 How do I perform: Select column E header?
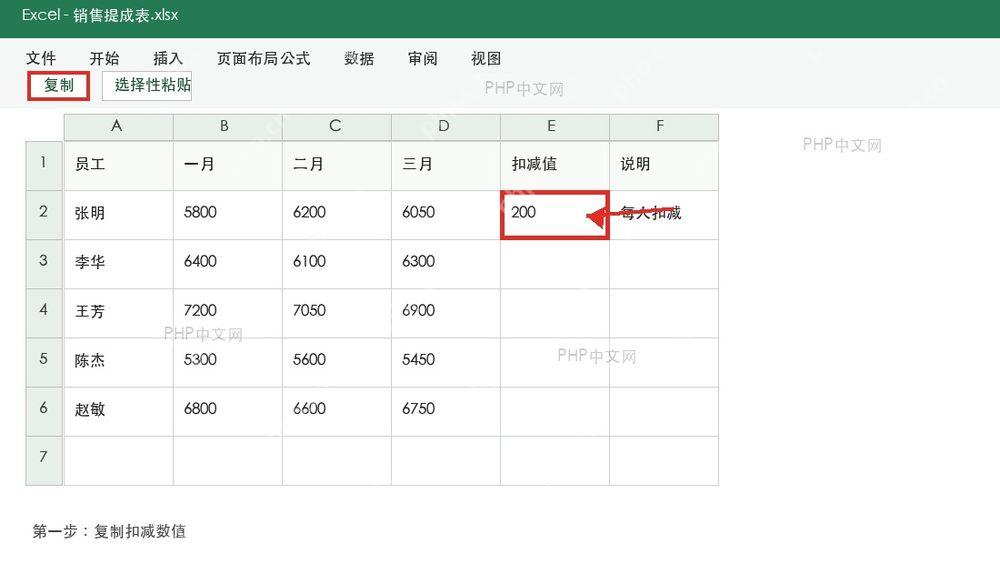click(554, 127)
